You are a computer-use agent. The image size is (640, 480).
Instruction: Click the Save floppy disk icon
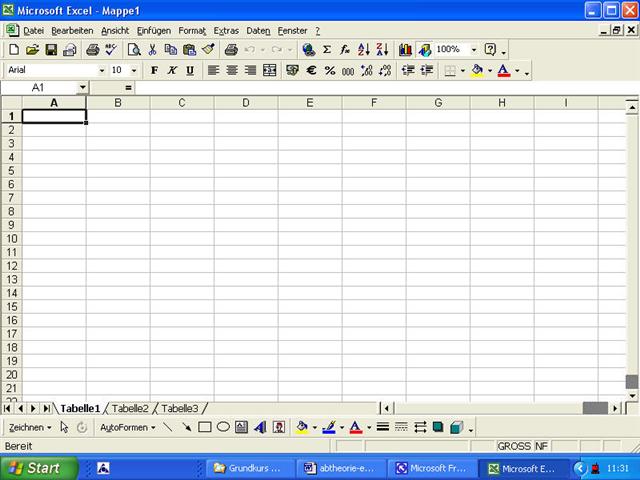point(51,49)
